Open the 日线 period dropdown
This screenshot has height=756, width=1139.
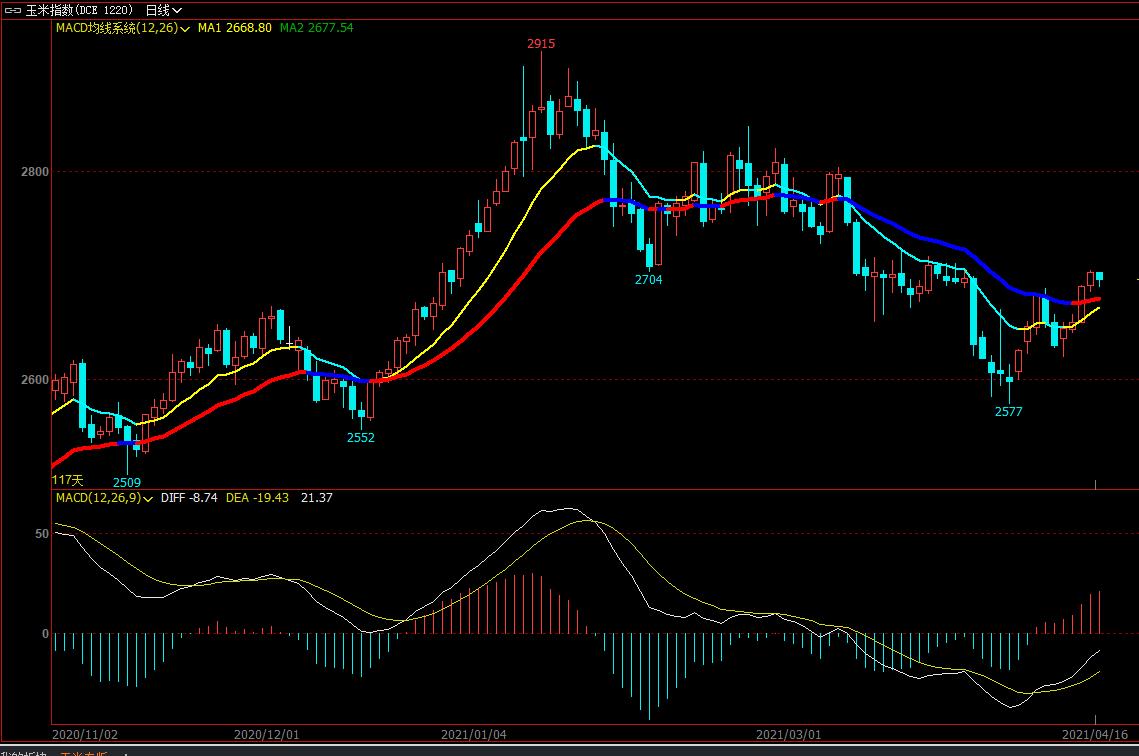point(163,10)
